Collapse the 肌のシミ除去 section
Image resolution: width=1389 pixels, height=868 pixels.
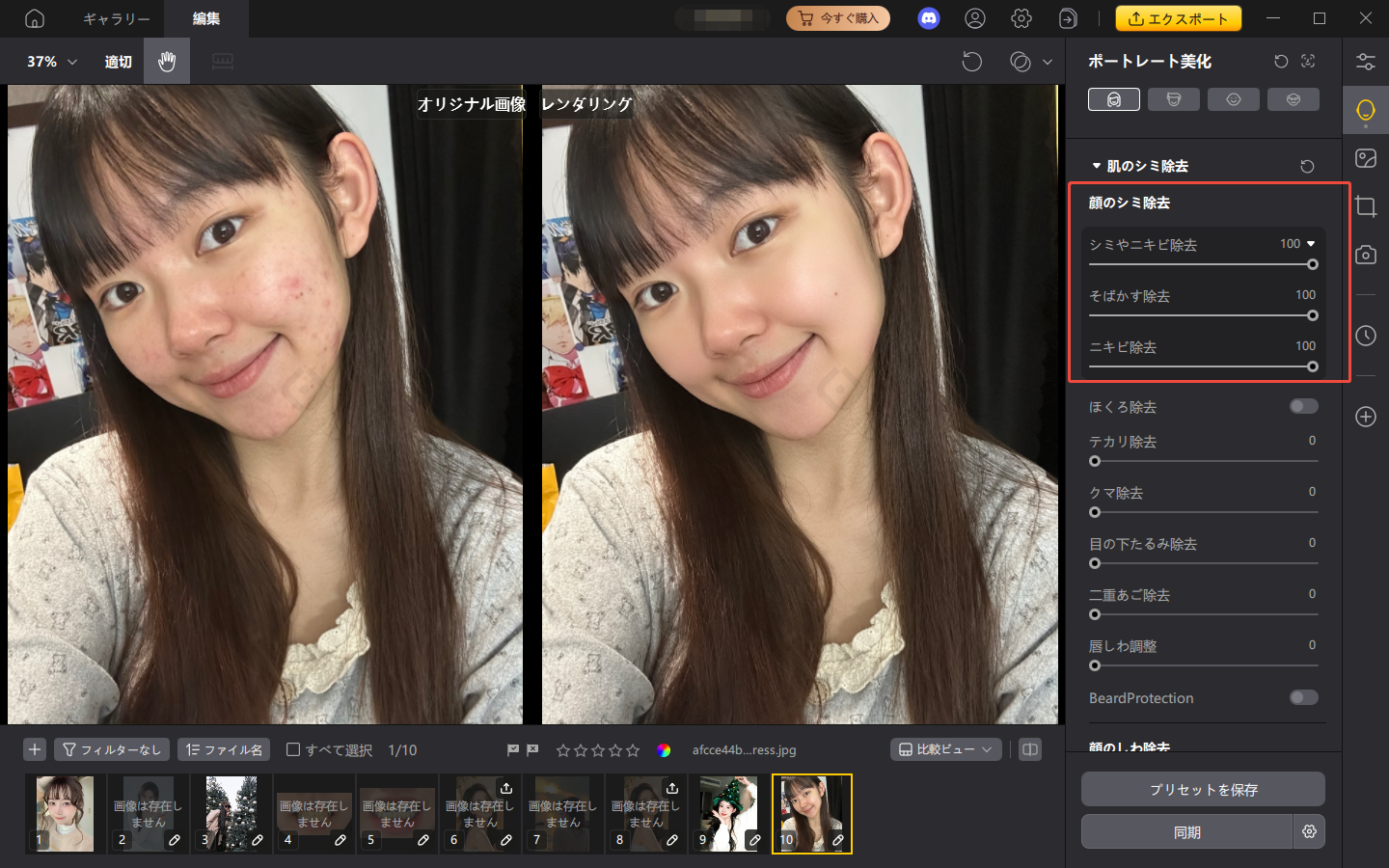[1097, 166]
